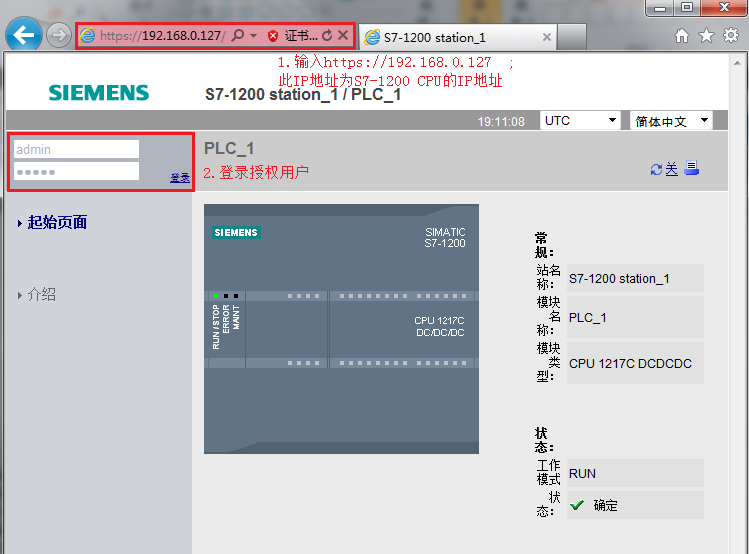Click the green RUN/STOP LED indicator
749x554 pixels.
point(216,296)
